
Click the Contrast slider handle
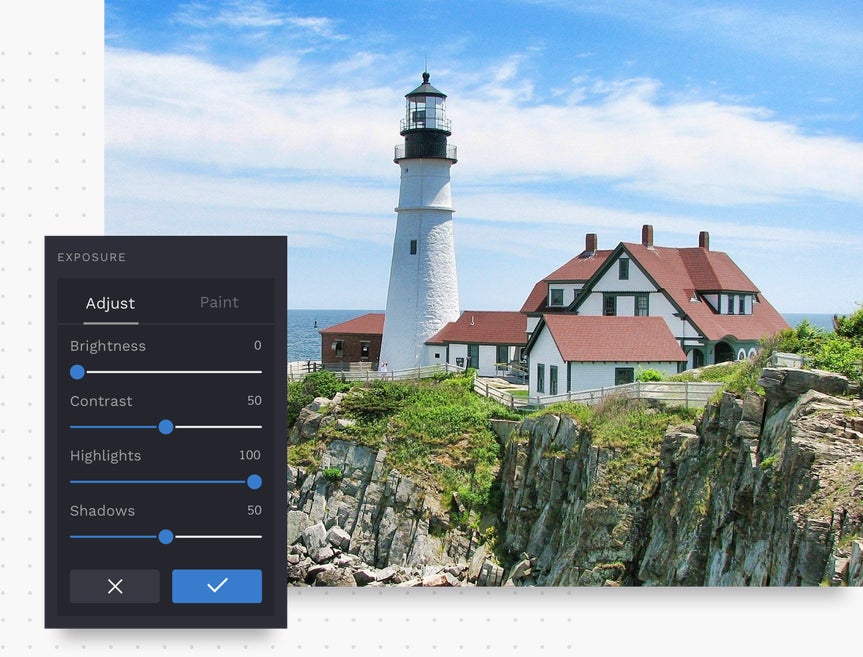(x=166, y=426)
